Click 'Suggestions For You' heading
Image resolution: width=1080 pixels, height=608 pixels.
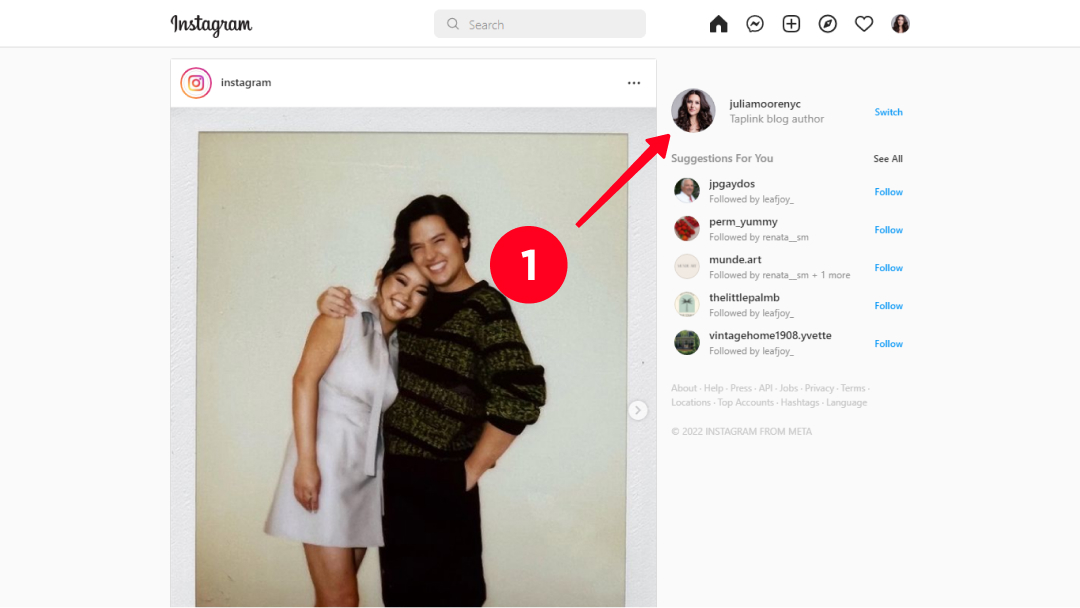[722, 158]
